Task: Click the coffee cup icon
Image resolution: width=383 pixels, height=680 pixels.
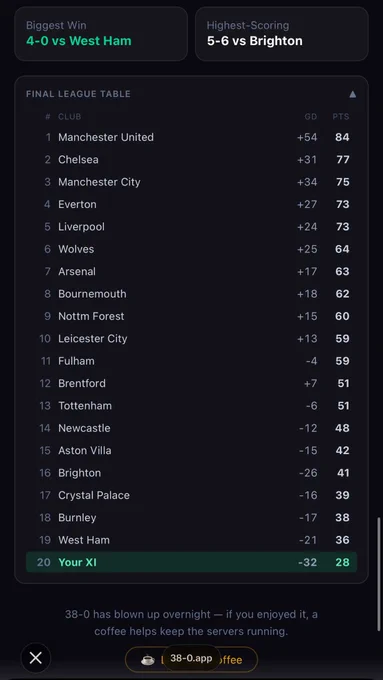Action: [x=148, y=660]
